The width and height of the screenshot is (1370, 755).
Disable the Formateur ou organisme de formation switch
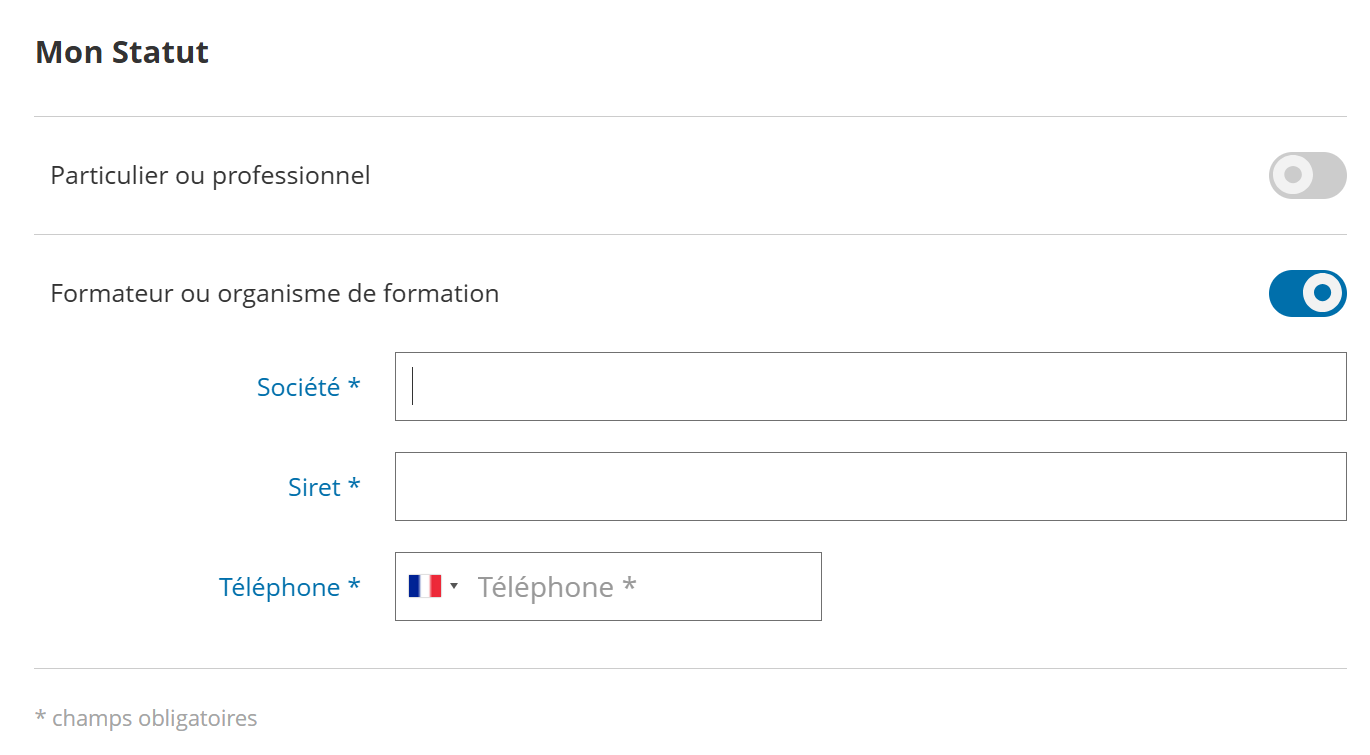click(x=1307, y=293)
